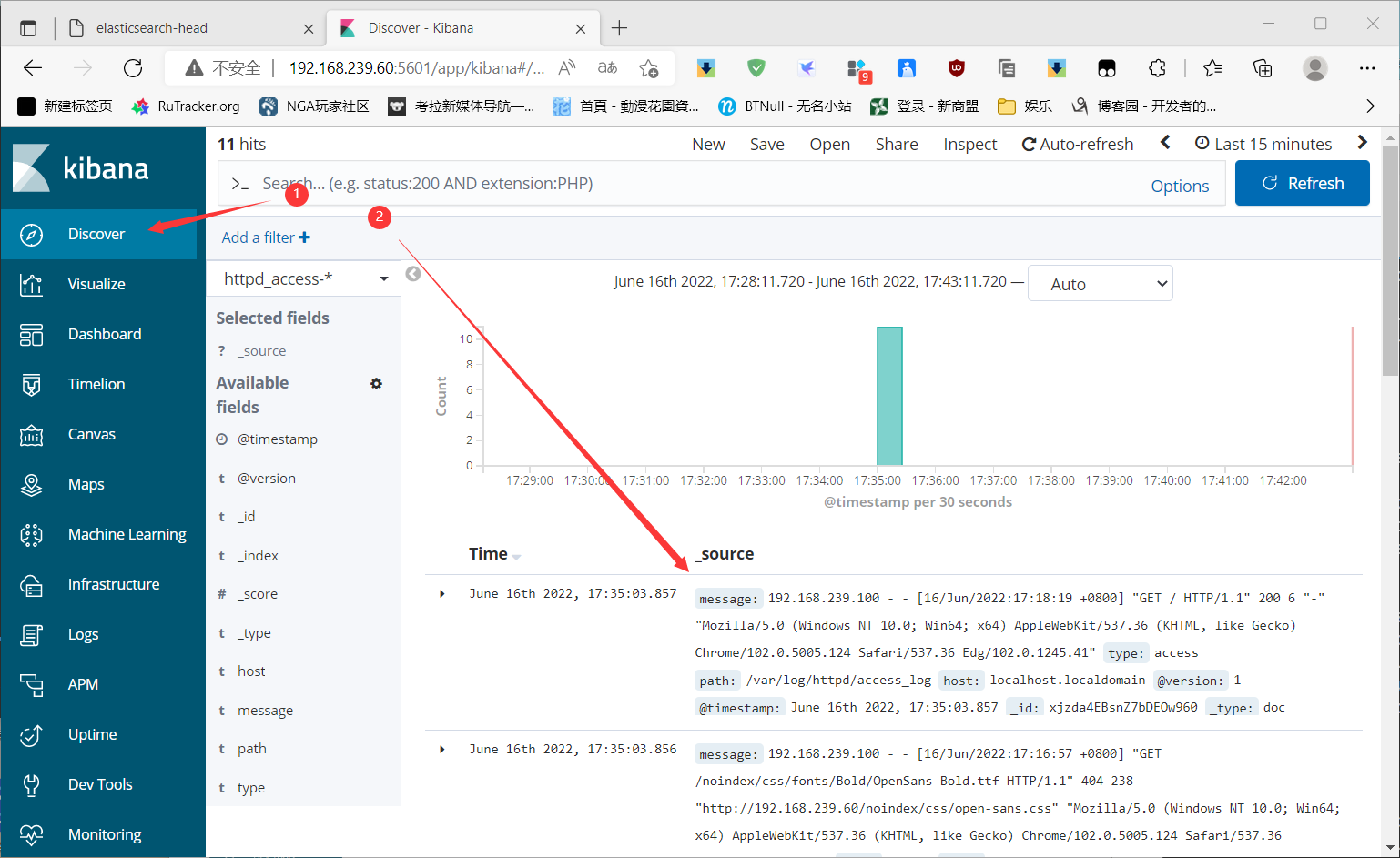Open the browser profile avatar
Image resolution: width=1400 pixels, height=858 pixels.
(1314, 68)
